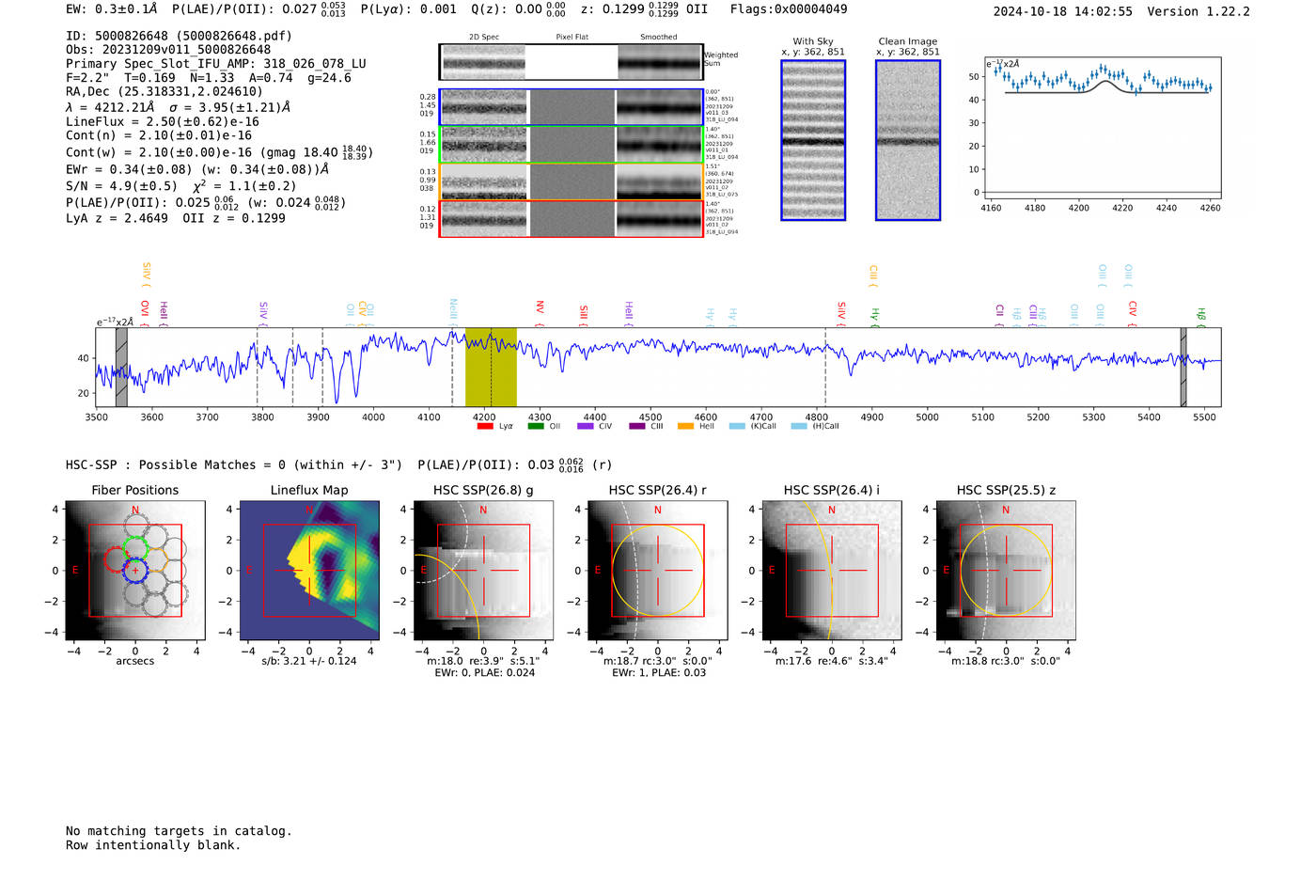Click the red OVI line label
1316x896 pixels.
point(145,311)
